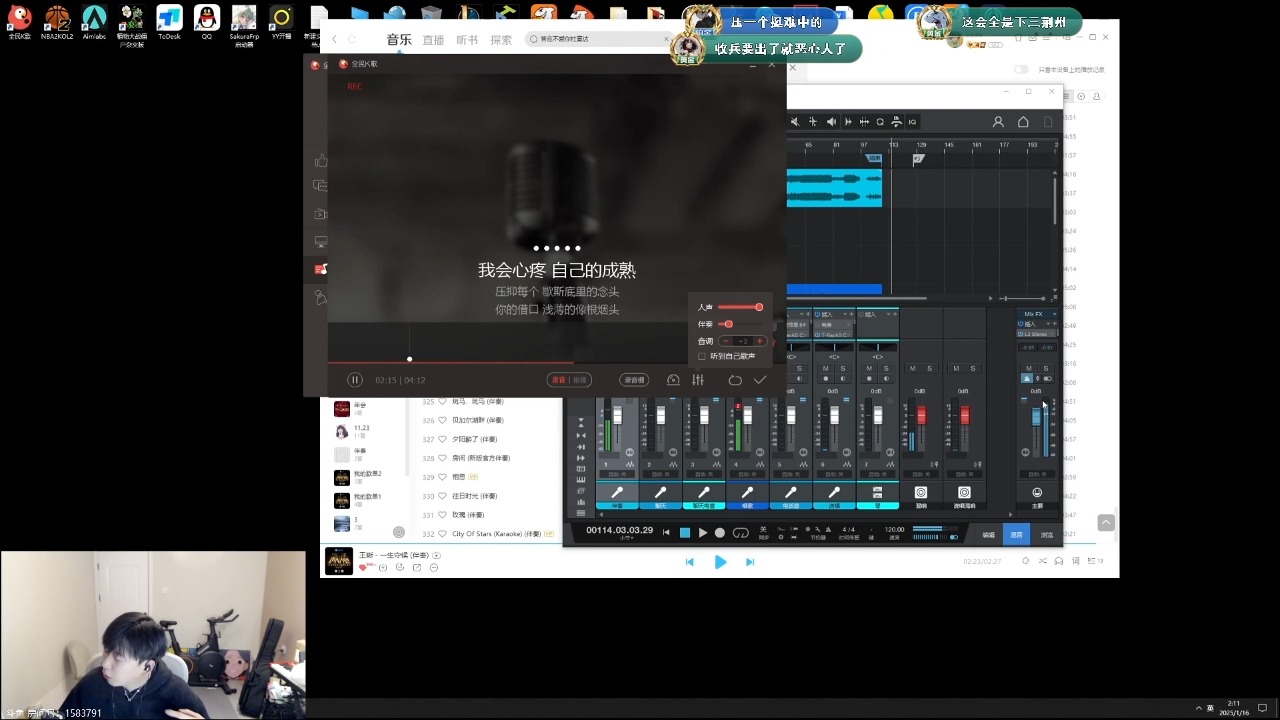The width and height of the screenshot is (1280, 720).
Task: Select red music note sidebar icon
Action: (321, 269)
